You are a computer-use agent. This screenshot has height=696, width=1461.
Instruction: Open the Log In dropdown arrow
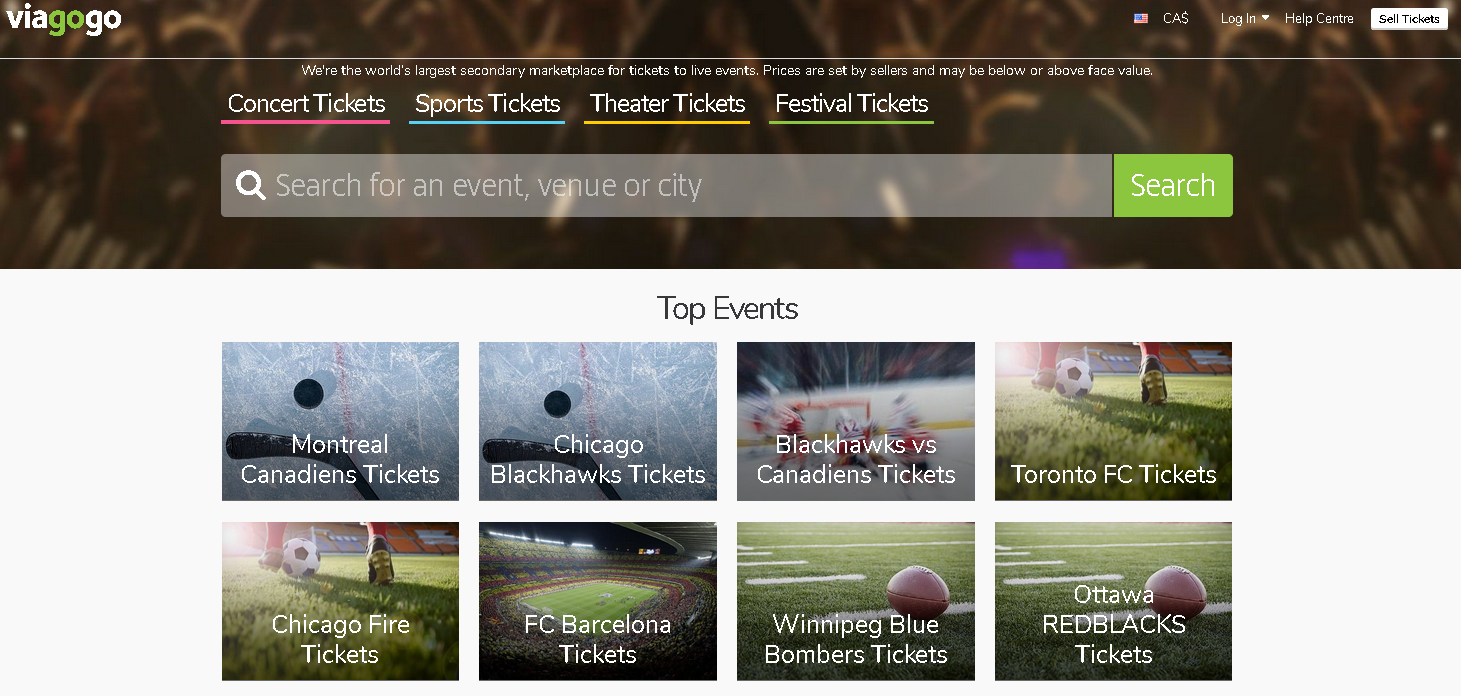click(x=1265, y=18)
